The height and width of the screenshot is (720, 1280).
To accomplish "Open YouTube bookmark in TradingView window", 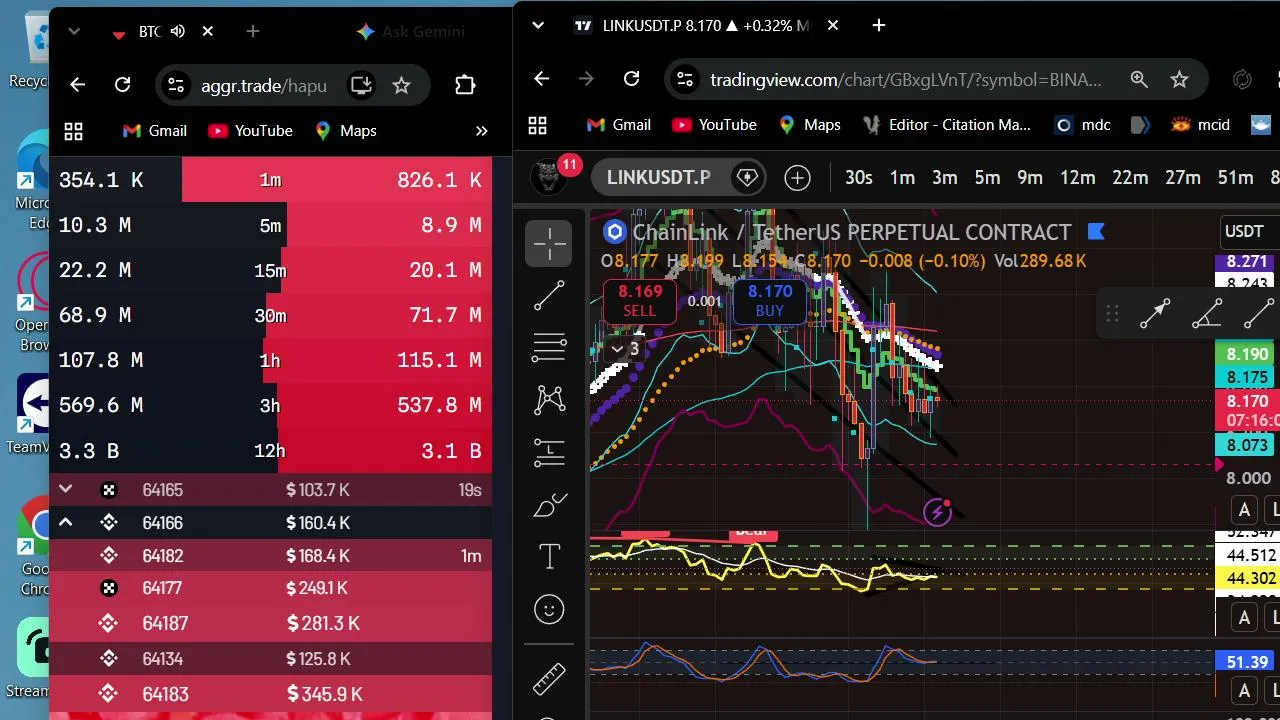I will [x=714, y=125].
